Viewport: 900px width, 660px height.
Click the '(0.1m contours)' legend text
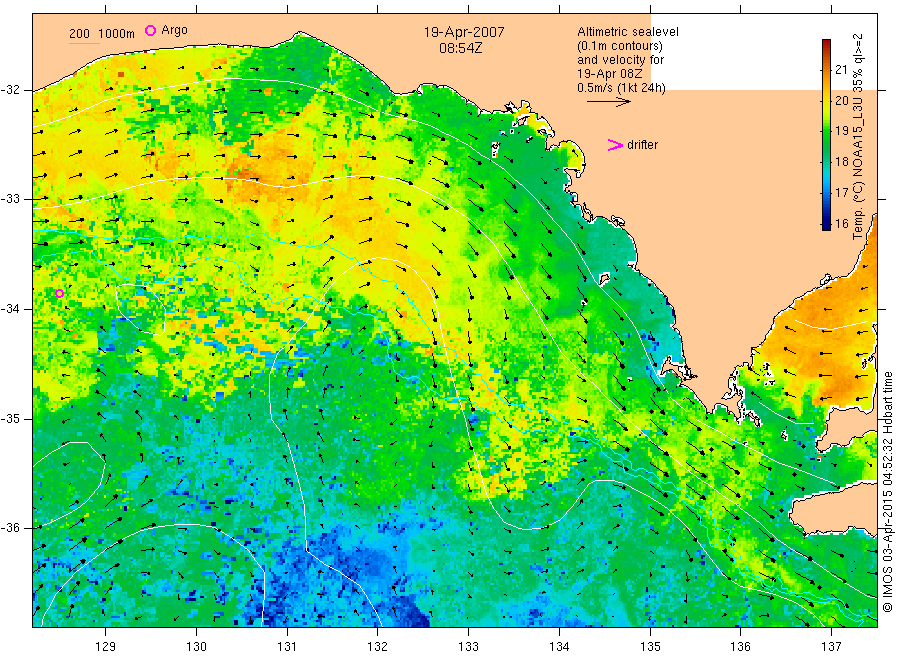pos(620,46)
